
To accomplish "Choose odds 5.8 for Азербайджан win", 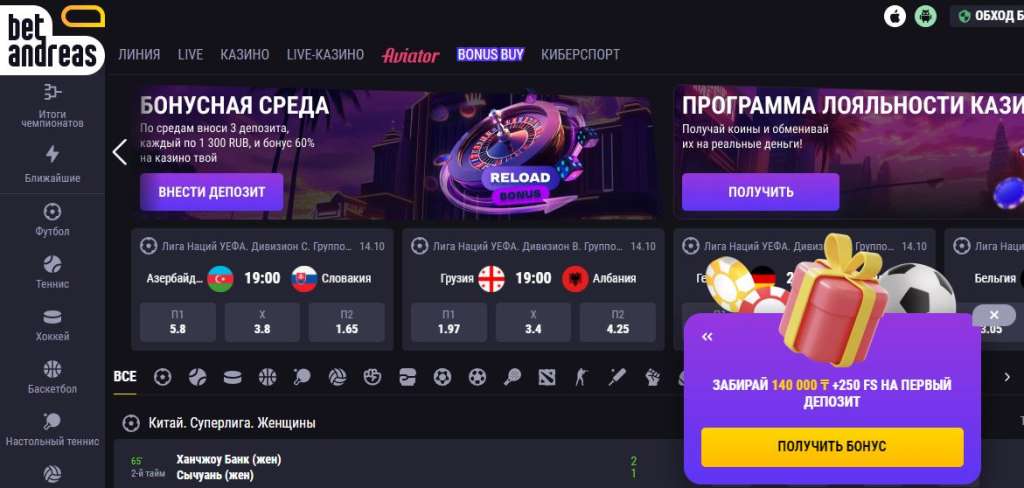I will tap(178, 322).
